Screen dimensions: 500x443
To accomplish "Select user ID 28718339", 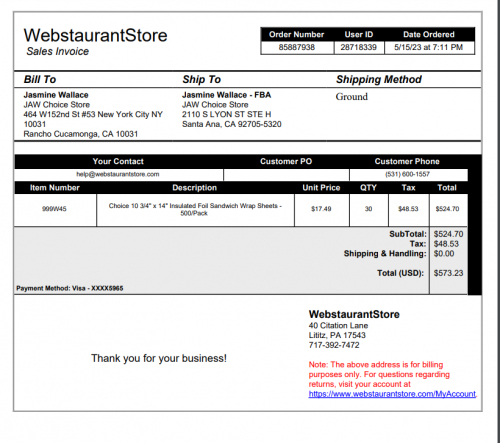I will [358, 47].
